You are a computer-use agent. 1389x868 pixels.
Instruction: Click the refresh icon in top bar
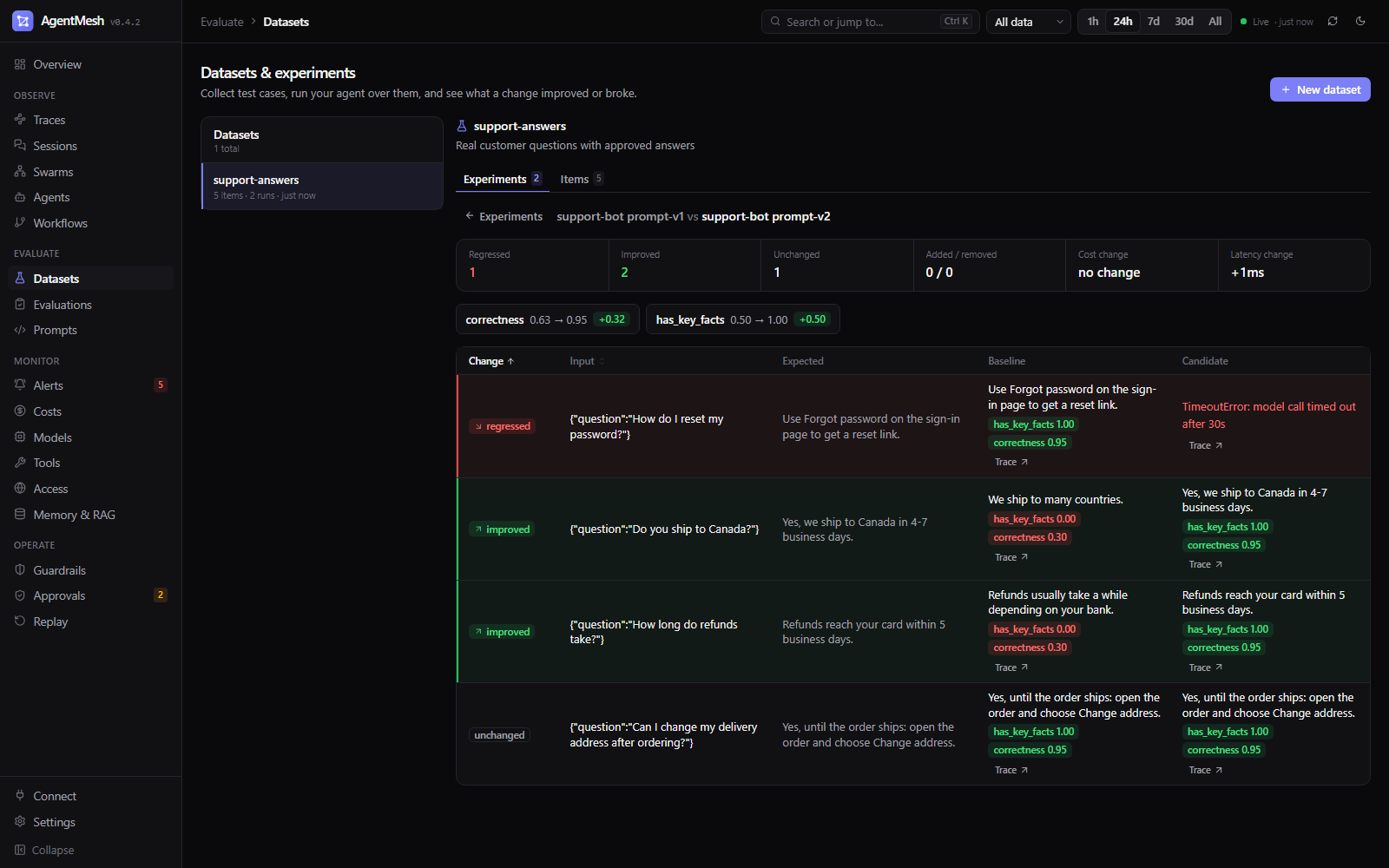coord(1333,22)
